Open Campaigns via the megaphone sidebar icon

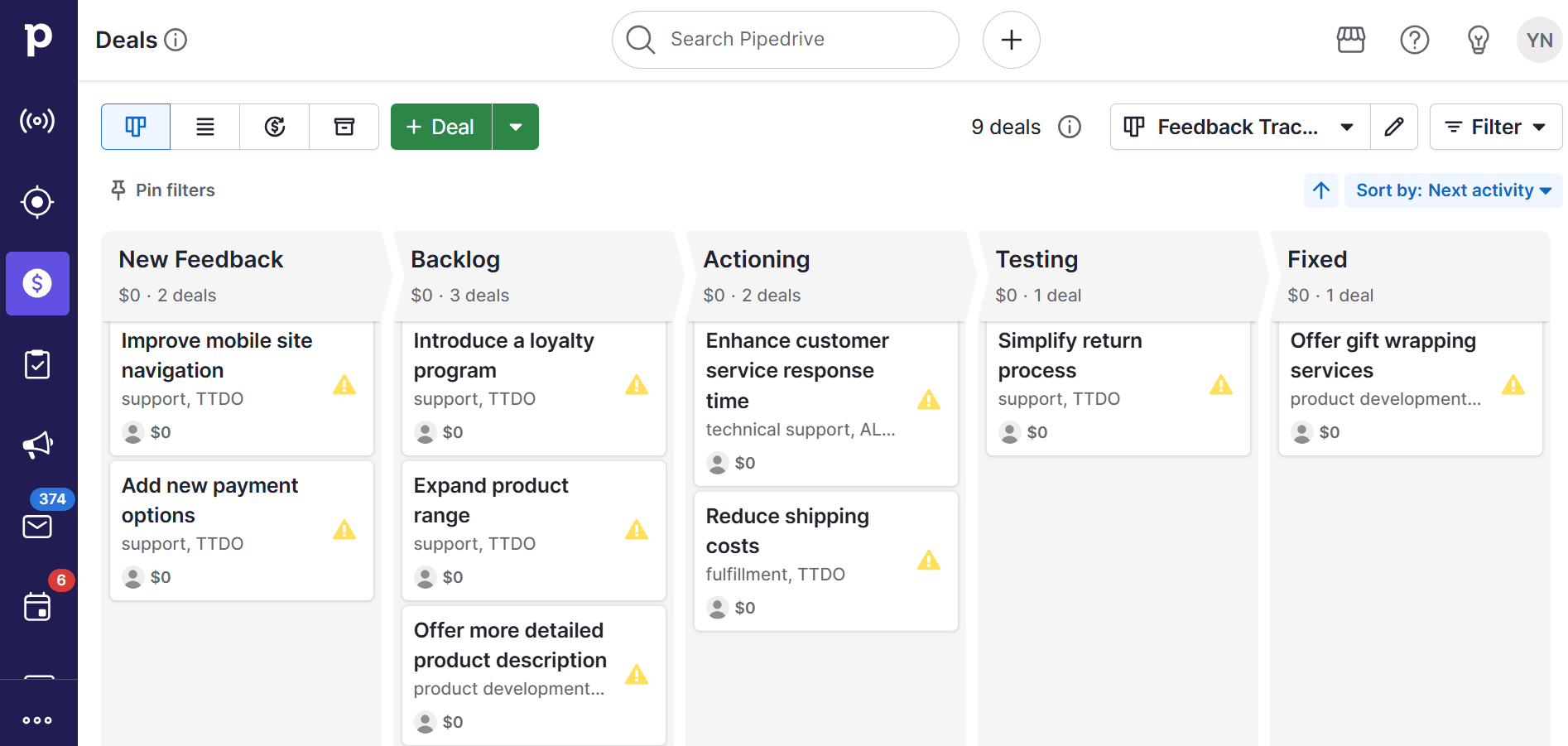37,445
